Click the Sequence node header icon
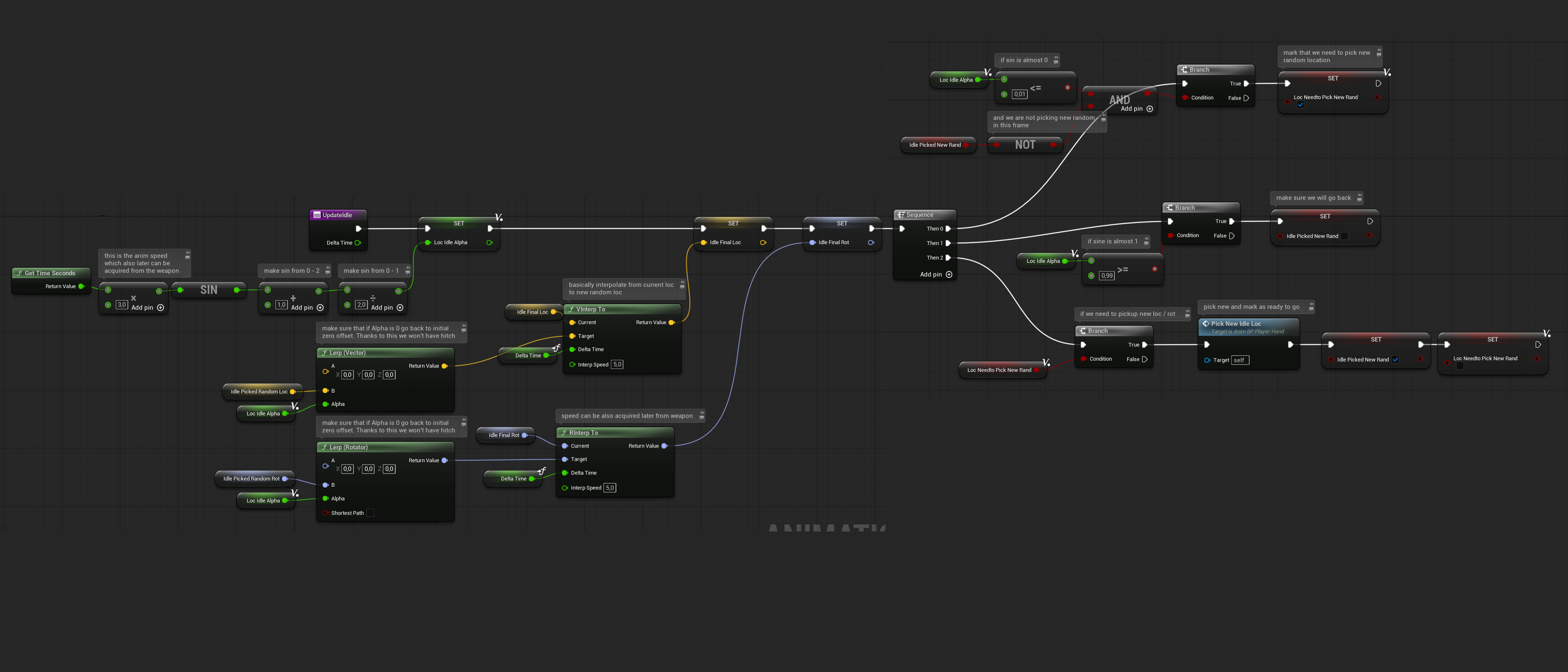This screenshot has height=672, width=1568. tap(901, 215)
